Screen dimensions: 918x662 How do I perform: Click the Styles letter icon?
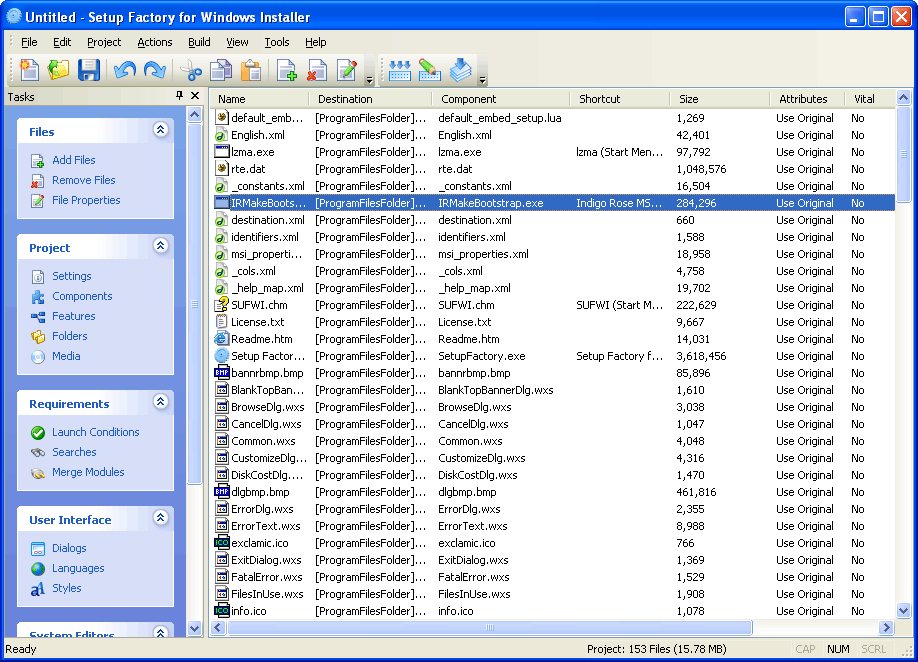tap(38, 588)
